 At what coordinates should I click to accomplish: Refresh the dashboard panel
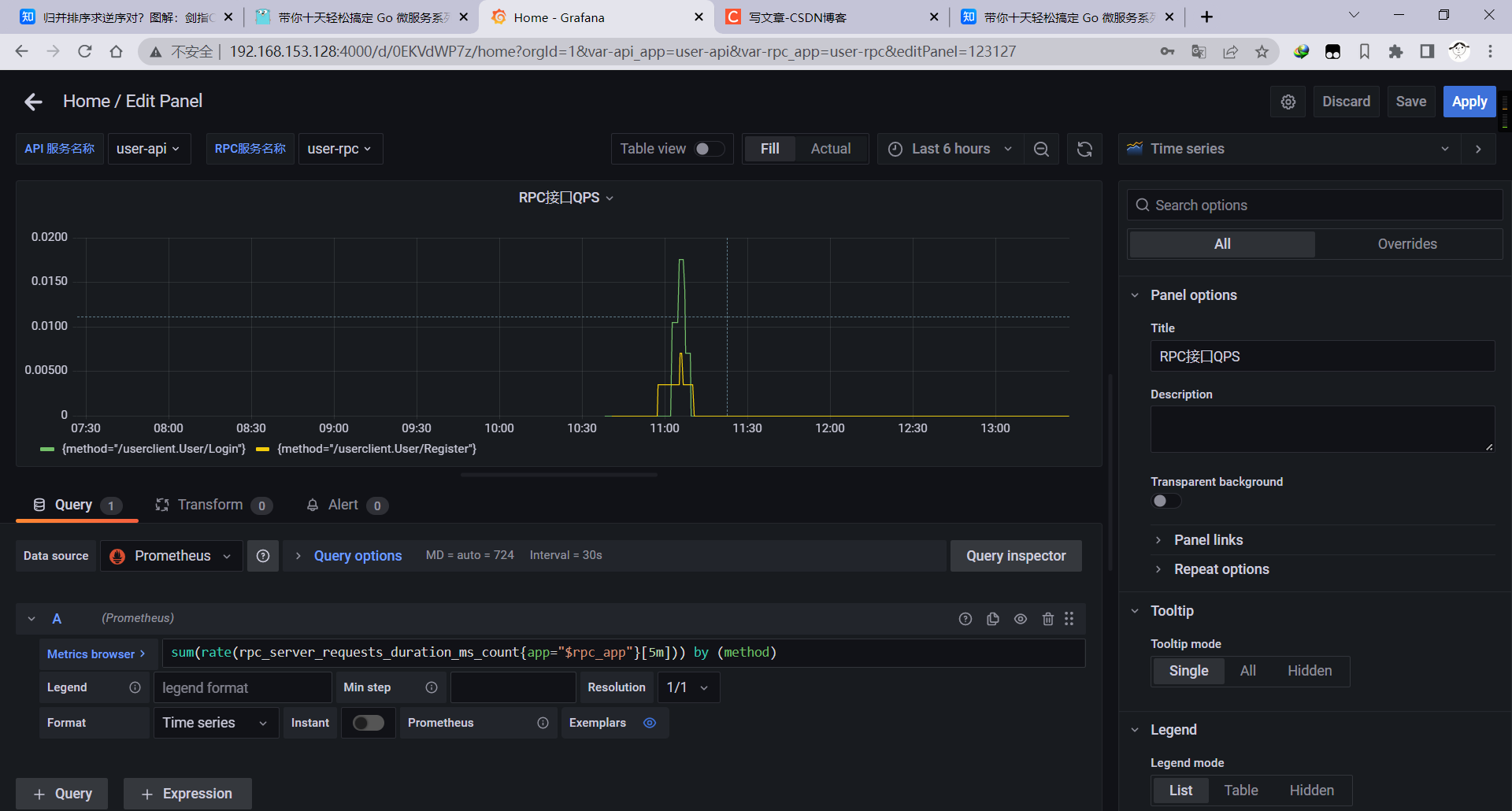[x=1084, y=149]
